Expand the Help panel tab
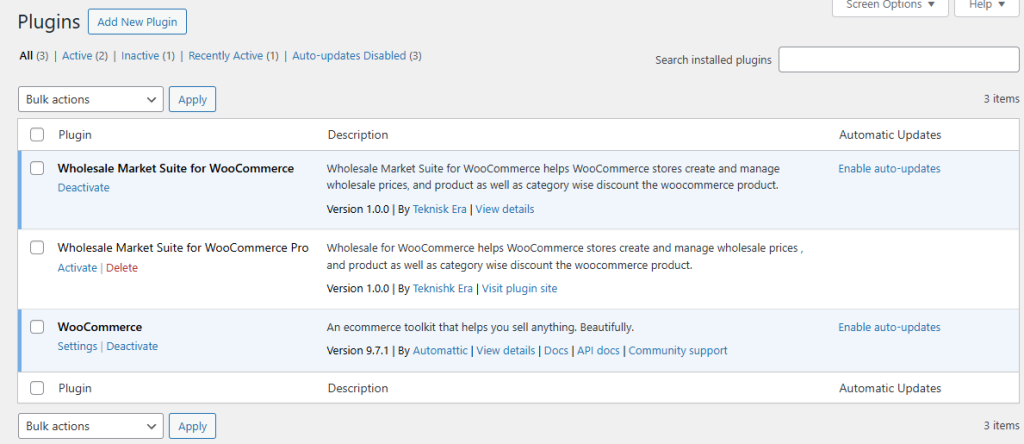 (987, 5)
